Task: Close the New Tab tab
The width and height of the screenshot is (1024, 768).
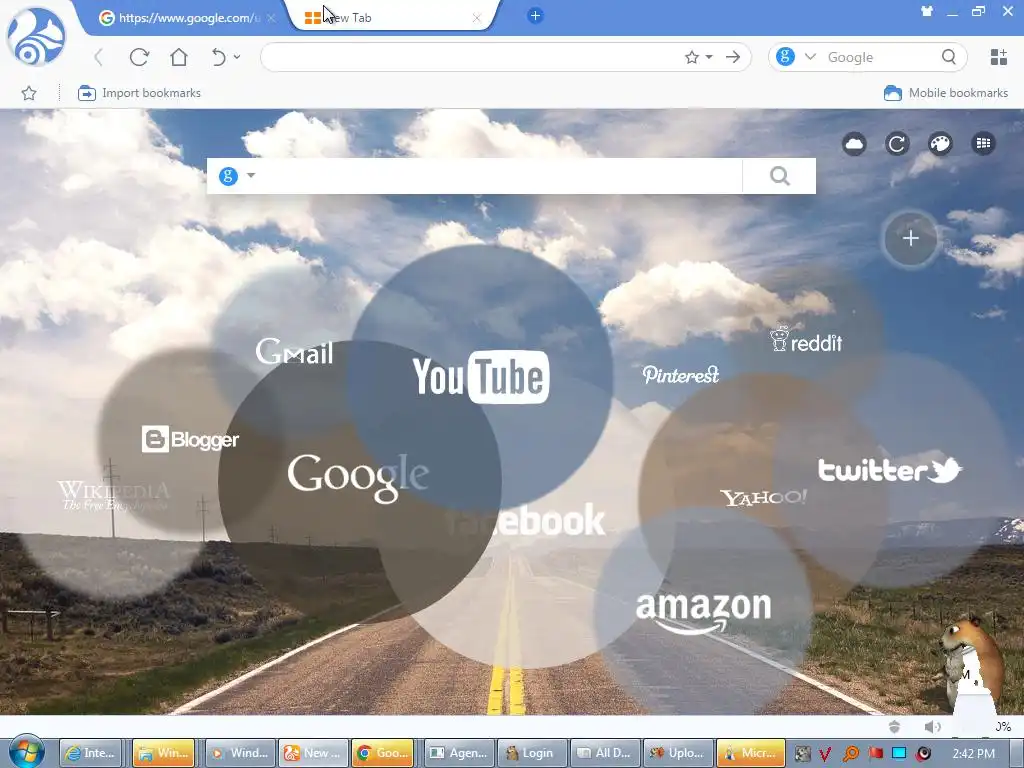Action: point(477,18)
